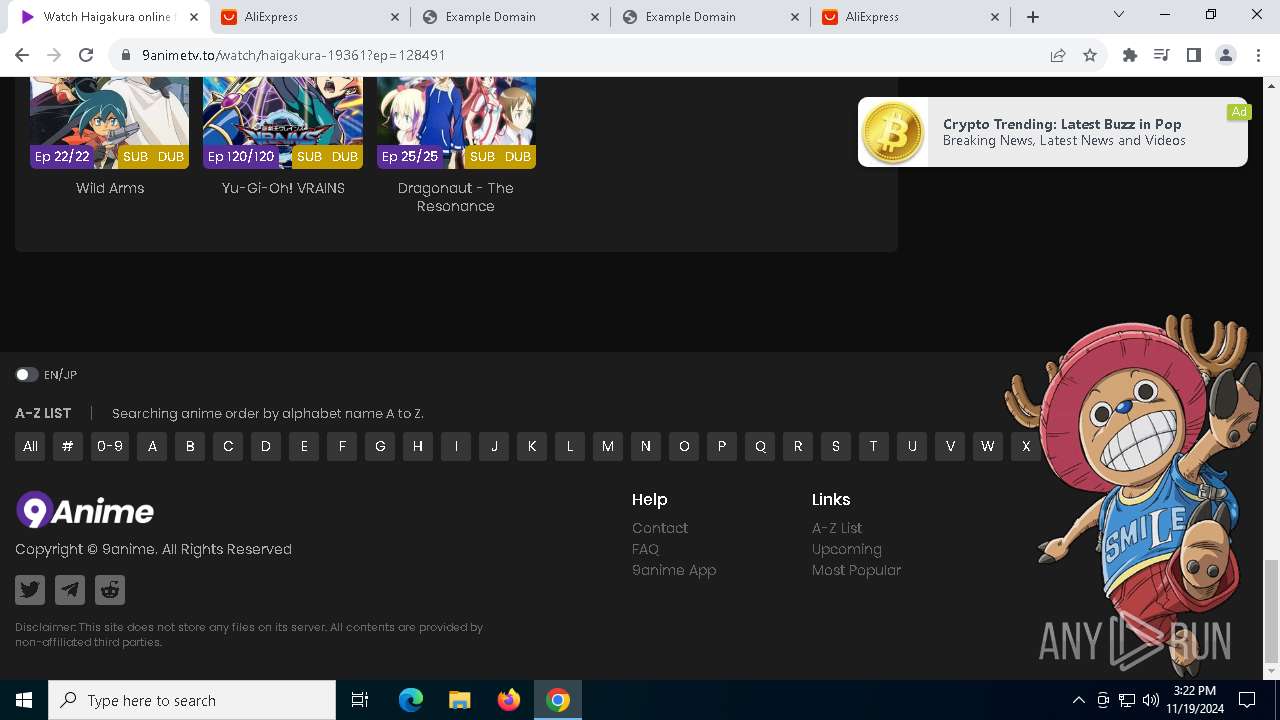Filter anime by letter B

[x=190, y=446]
